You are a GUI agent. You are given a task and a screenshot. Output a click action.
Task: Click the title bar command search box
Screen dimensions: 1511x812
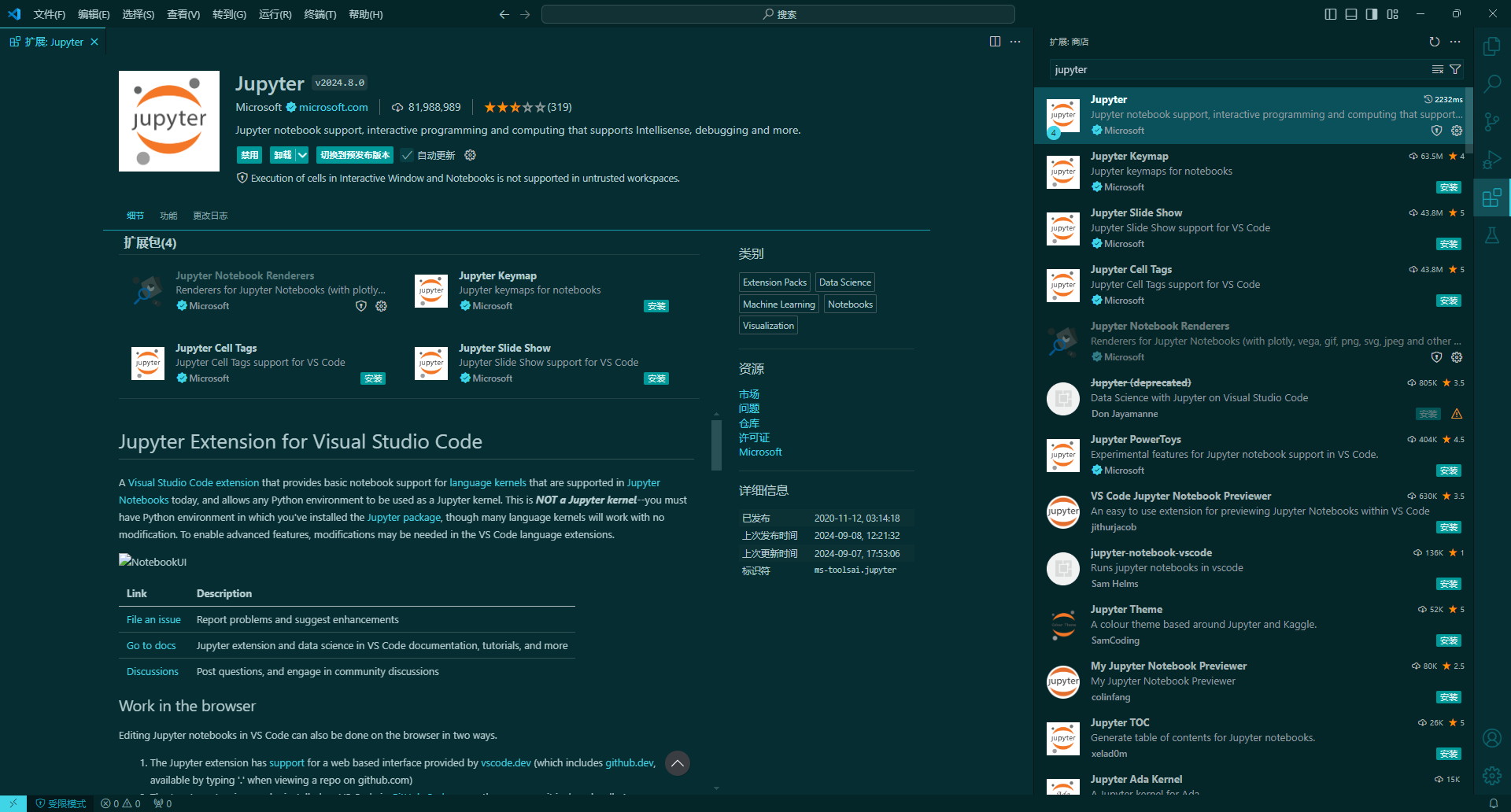778,14
